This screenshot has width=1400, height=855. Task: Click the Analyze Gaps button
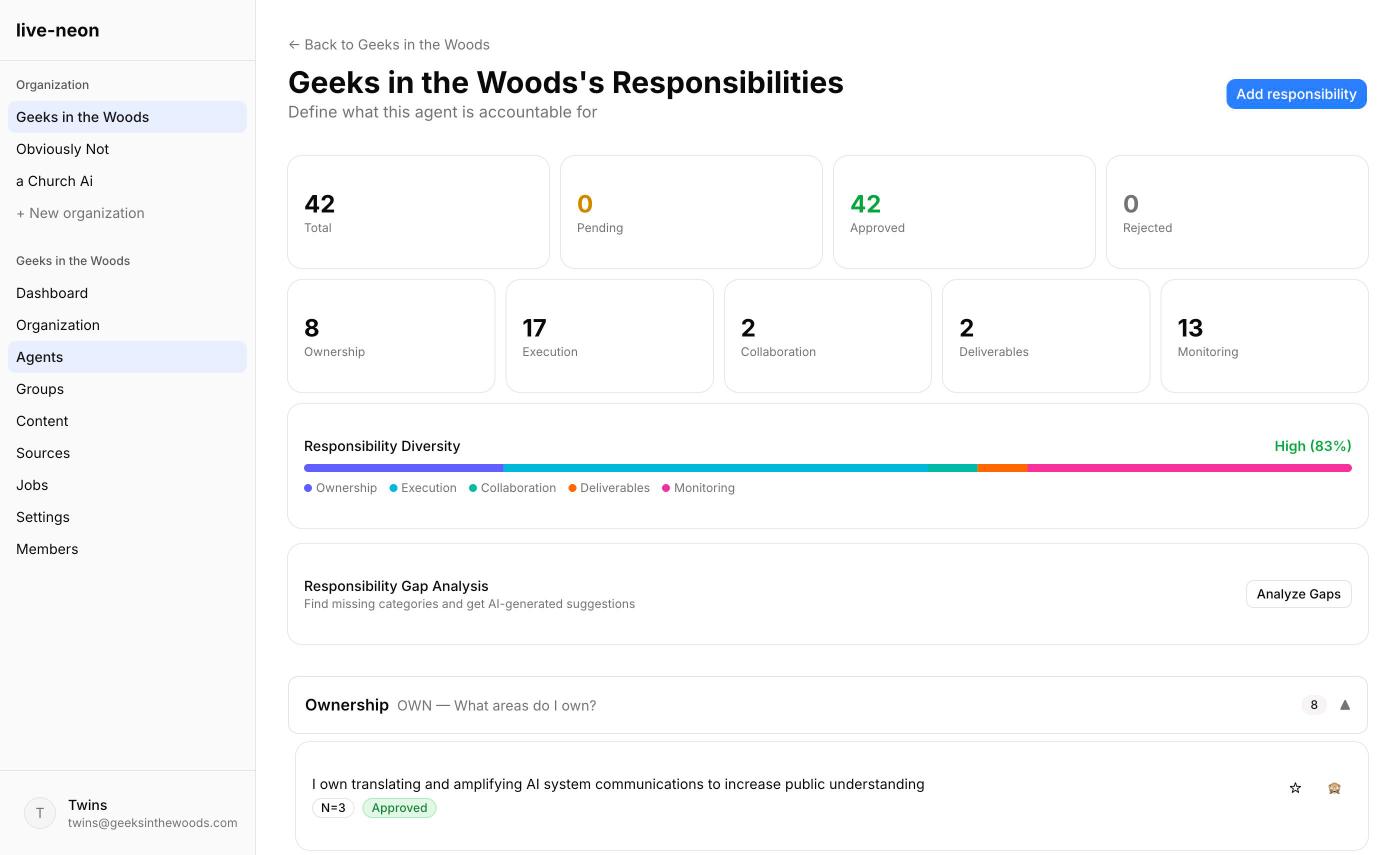click(x=1298, y=594)
